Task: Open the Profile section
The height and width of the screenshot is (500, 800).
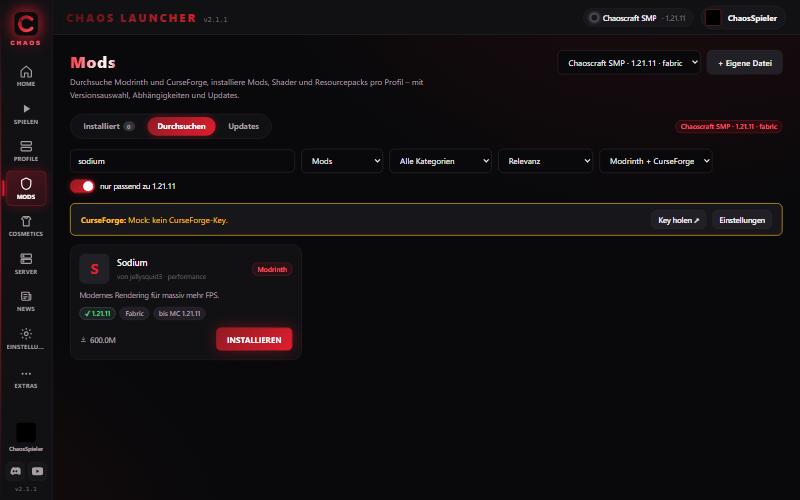Action: [x=26, y=151]
